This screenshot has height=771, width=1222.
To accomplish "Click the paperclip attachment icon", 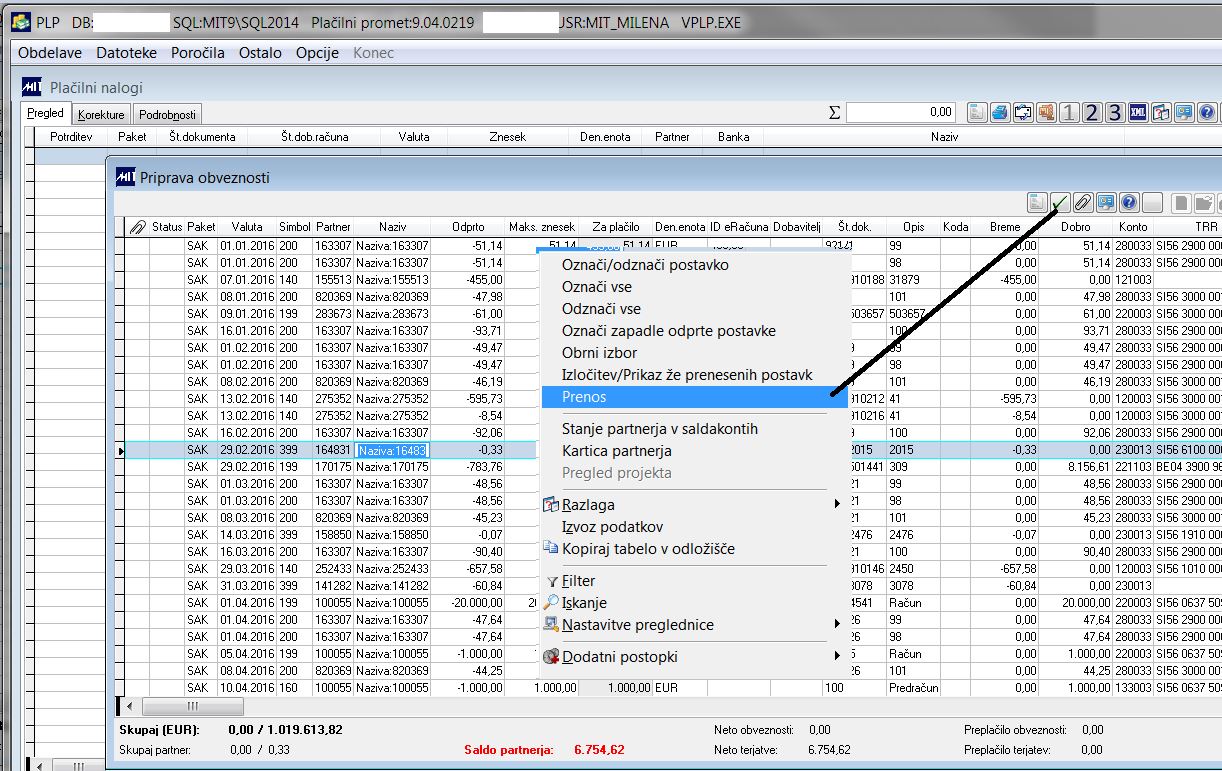I will [1083, 203].
